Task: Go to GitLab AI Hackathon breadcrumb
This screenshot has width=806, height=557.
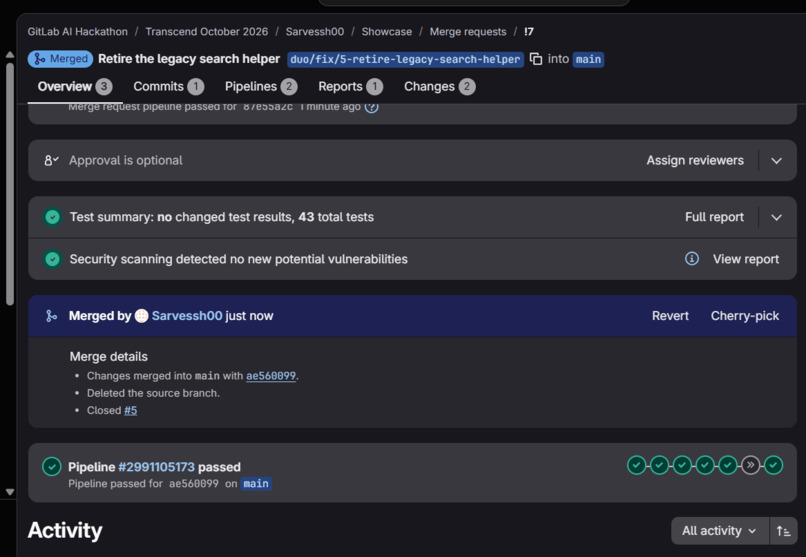Action: [78, 31]
